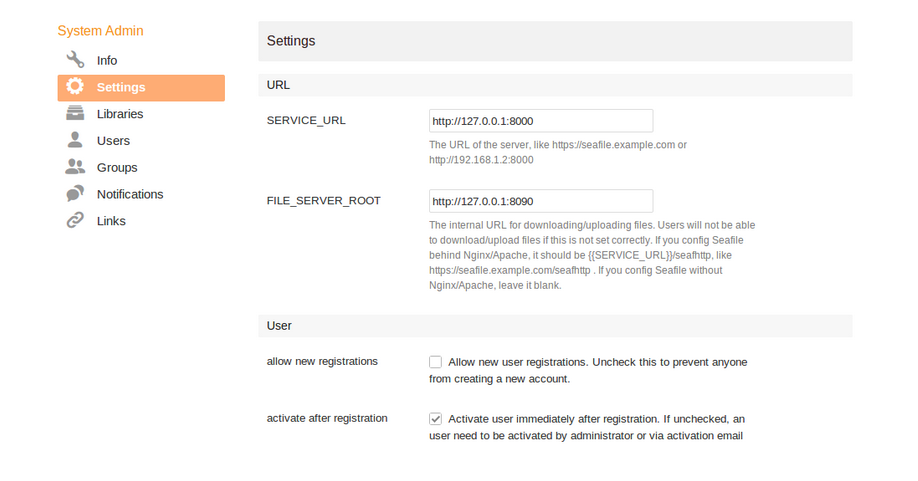Viewport: 918px width, 481px height.
Task: Click the two-person Groups icon
Action: (x=75, y=167)
